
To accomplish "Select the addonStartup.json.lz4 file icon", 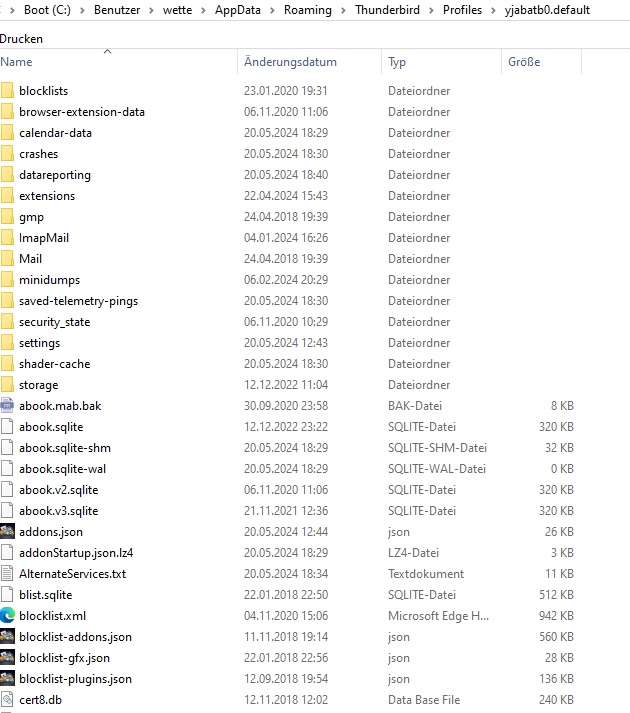I will (x=7, y=552).
